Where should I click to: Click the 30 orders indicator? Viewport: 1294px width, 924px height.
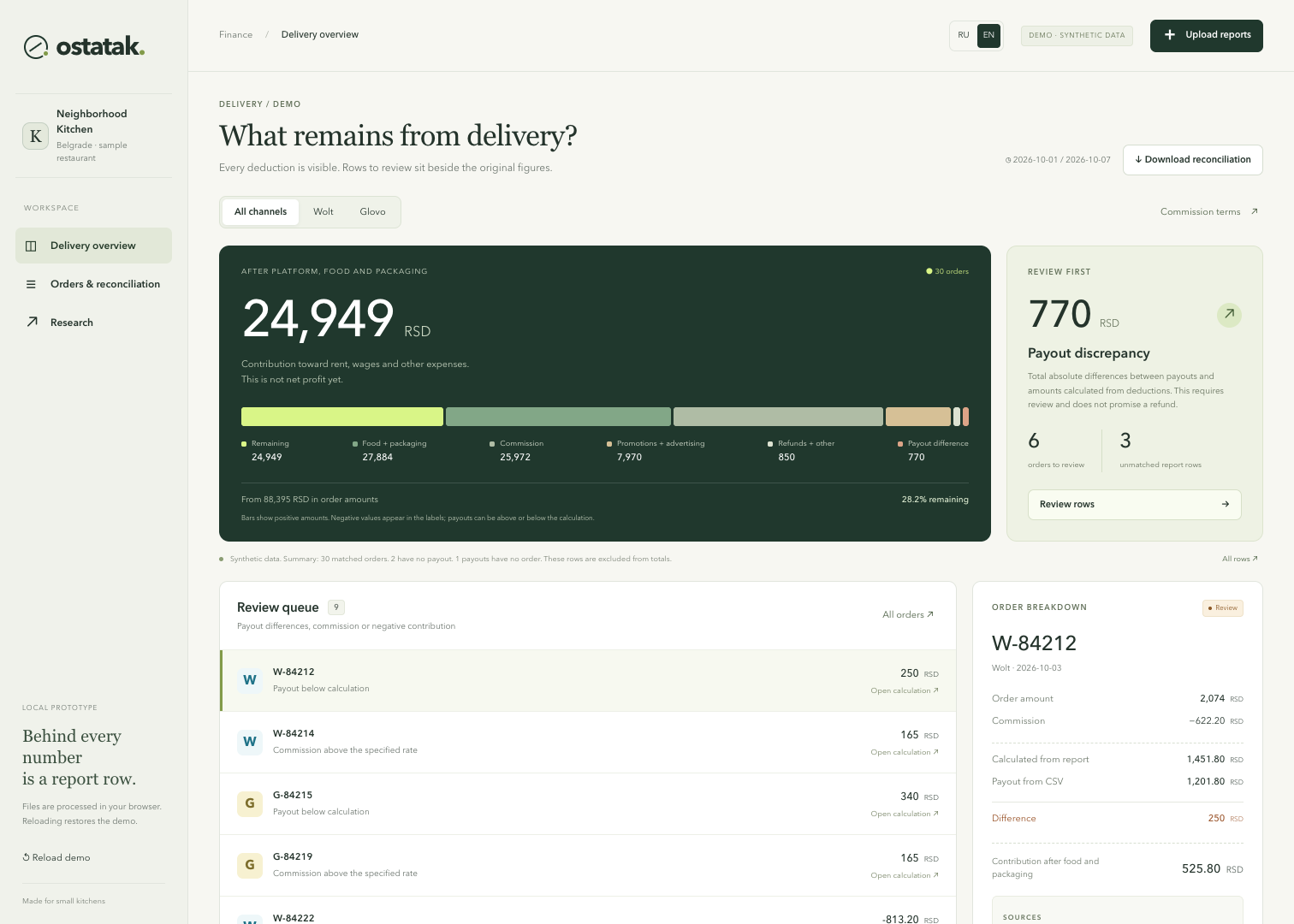[947, 271]
